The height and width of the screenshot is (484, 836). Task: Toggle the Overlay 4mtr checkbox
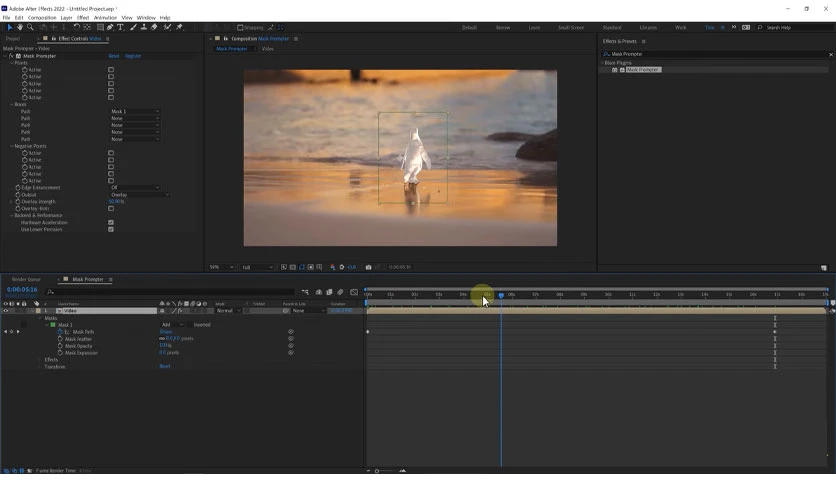(111, 208)
